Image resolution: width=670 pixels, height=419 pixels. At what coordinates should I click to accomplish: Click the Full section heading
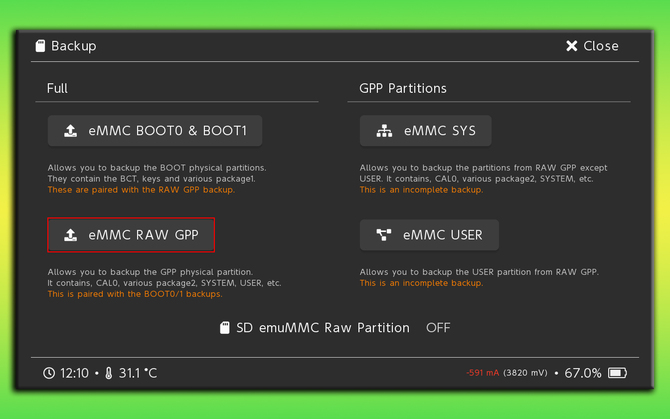(57, 88)
